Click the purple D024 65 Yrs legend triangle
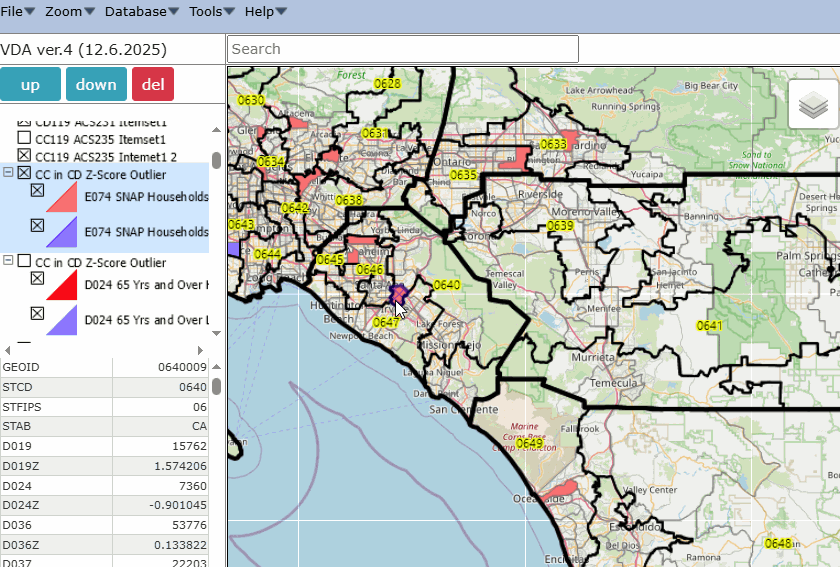The width and height of the screenshot is (840, 567). [63, 321]
